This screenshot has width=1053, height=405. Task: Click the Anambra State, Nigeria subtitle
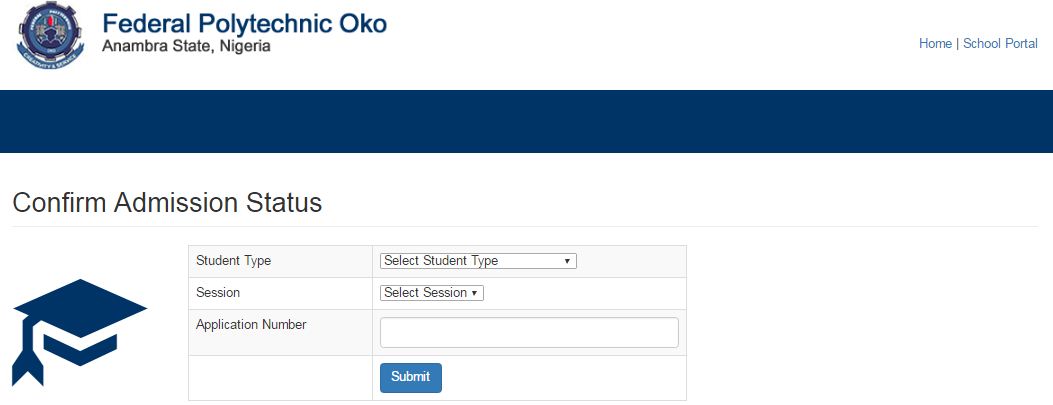[186, 47]
